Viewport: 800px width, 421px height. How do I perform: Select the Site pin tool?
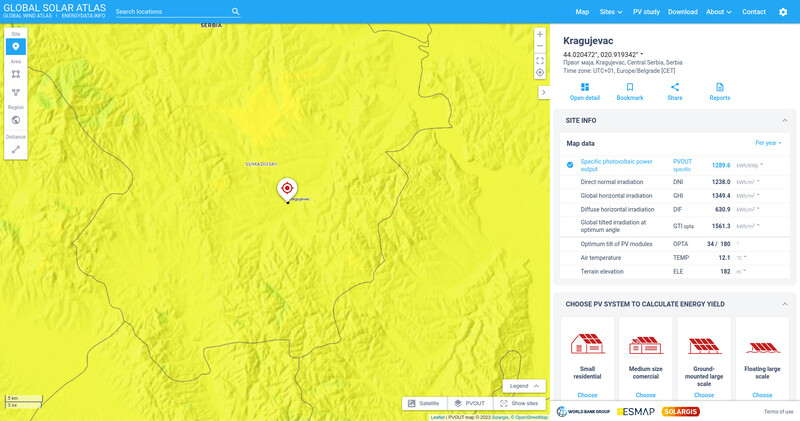16,47
